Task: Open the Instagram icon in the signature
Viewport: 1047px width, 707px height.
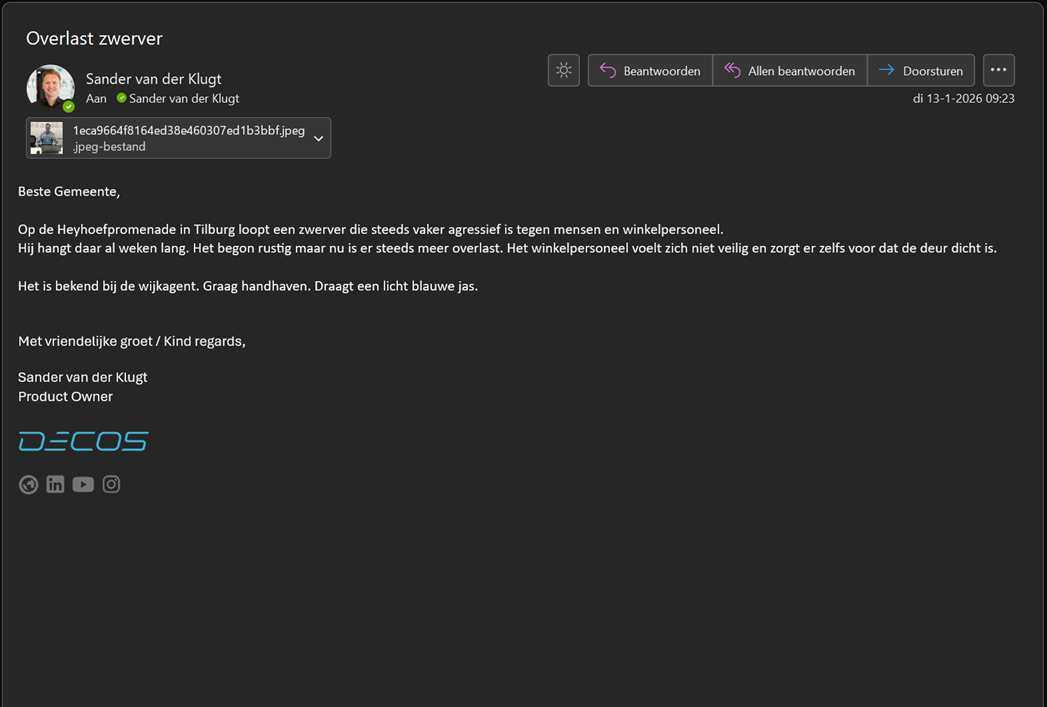Action: pos(111,484)
